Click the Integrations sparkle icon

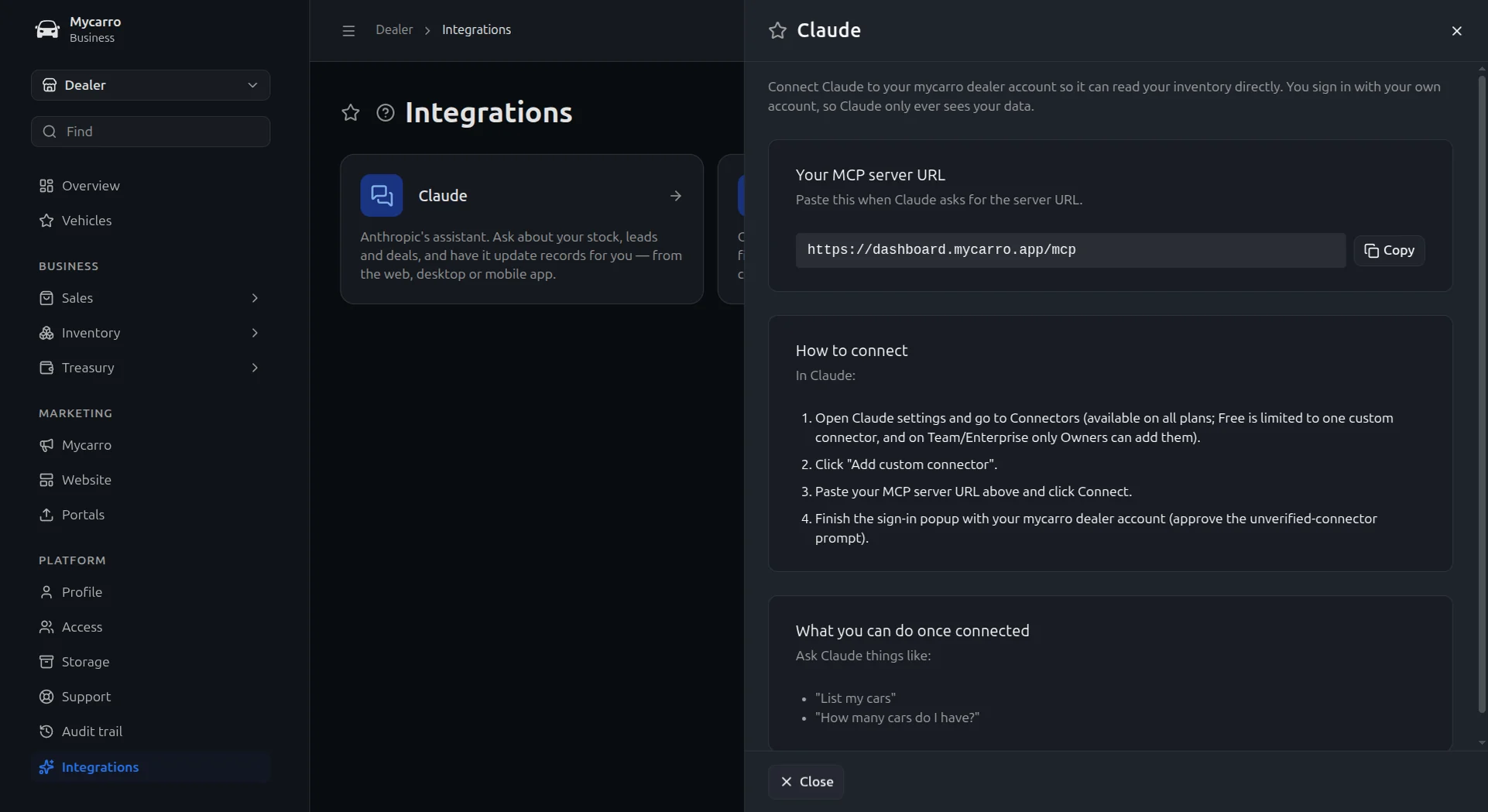pos(46,767)
